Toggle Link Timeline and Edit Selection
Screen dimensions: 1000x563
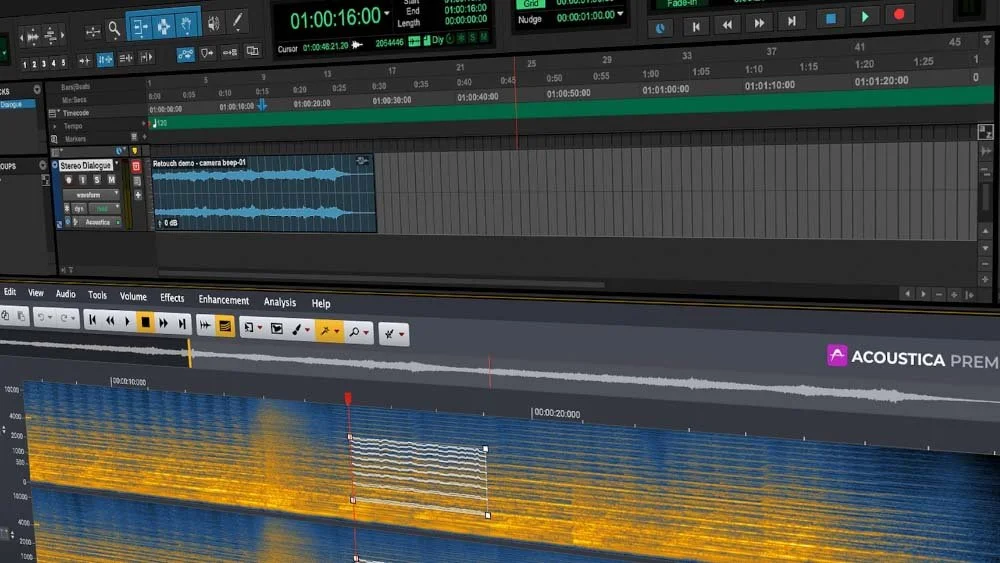(x=105, y=59)
